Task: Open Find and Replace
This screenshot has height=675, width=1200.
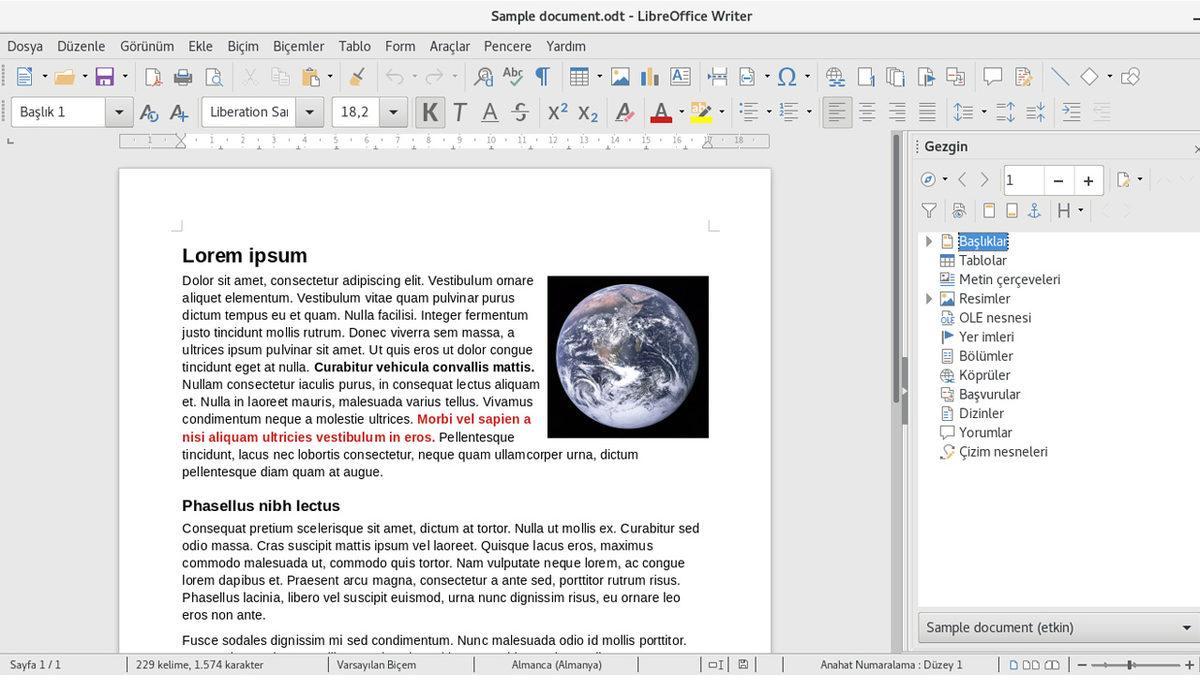Action: (482, 77)
